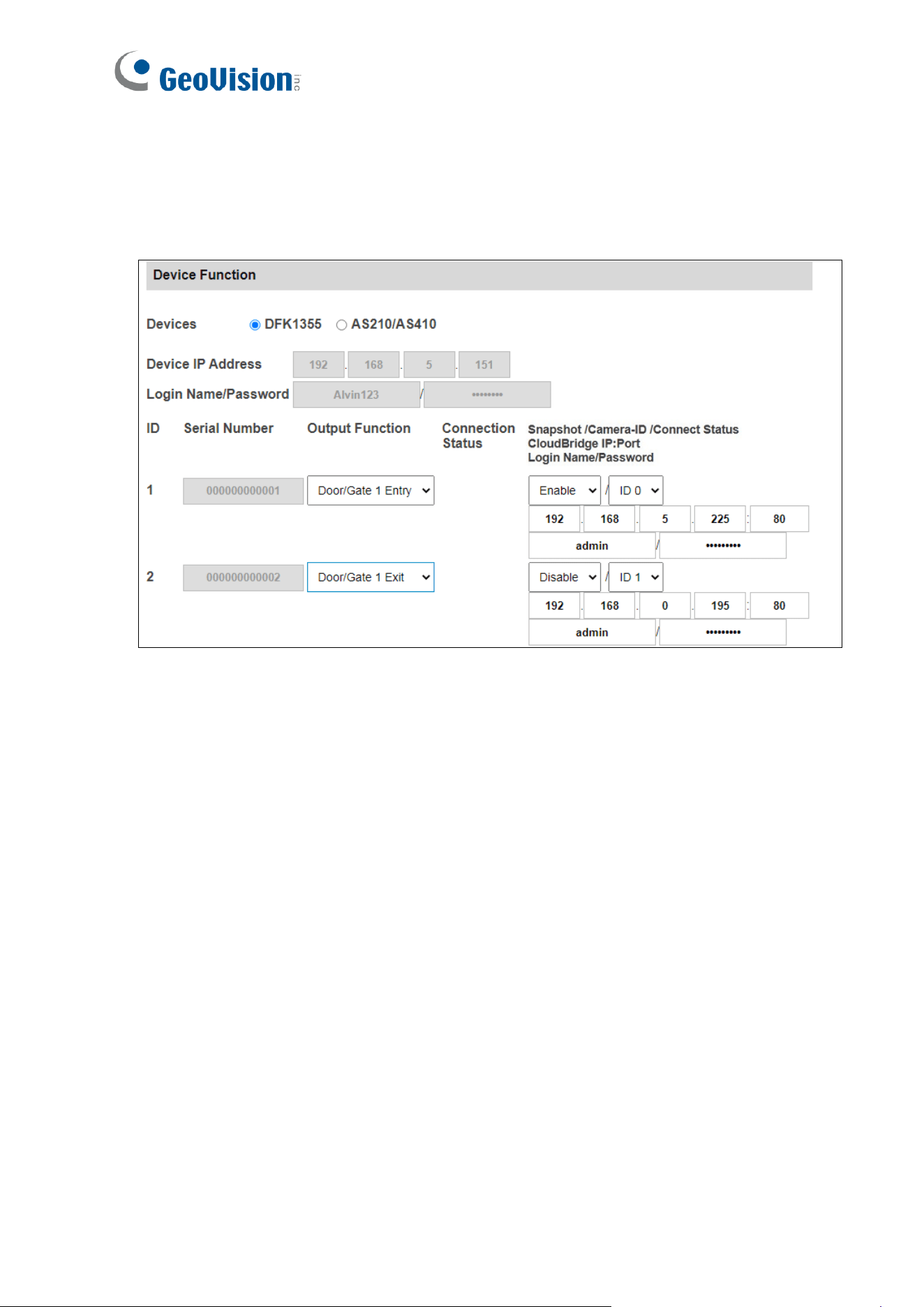
Task: Click the Output Function column header
Action: (x=359, y=428)
